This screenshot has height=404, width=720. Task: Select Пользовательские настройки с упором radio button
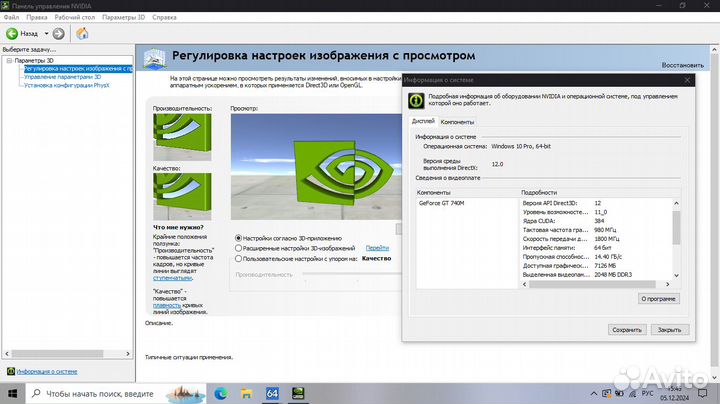tap(238, 258)
